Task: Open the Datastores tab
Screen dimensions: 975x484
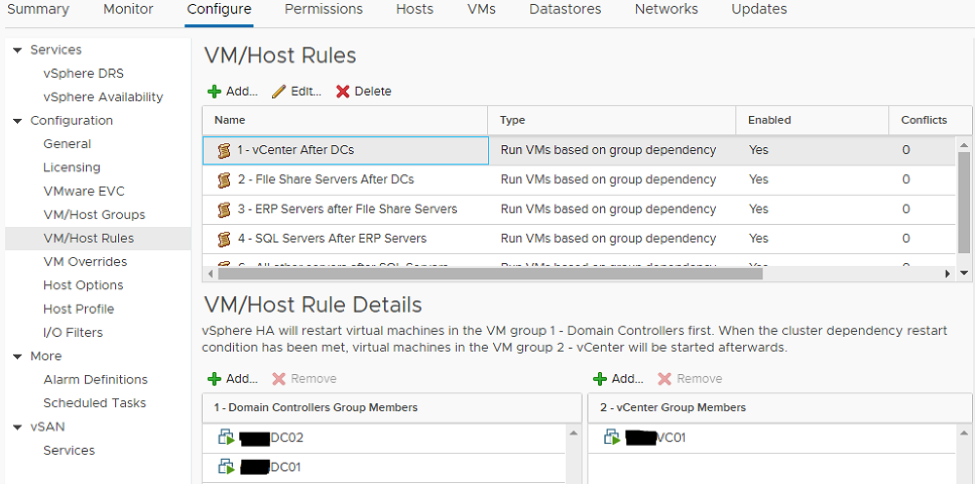Action: coord(565,10)
